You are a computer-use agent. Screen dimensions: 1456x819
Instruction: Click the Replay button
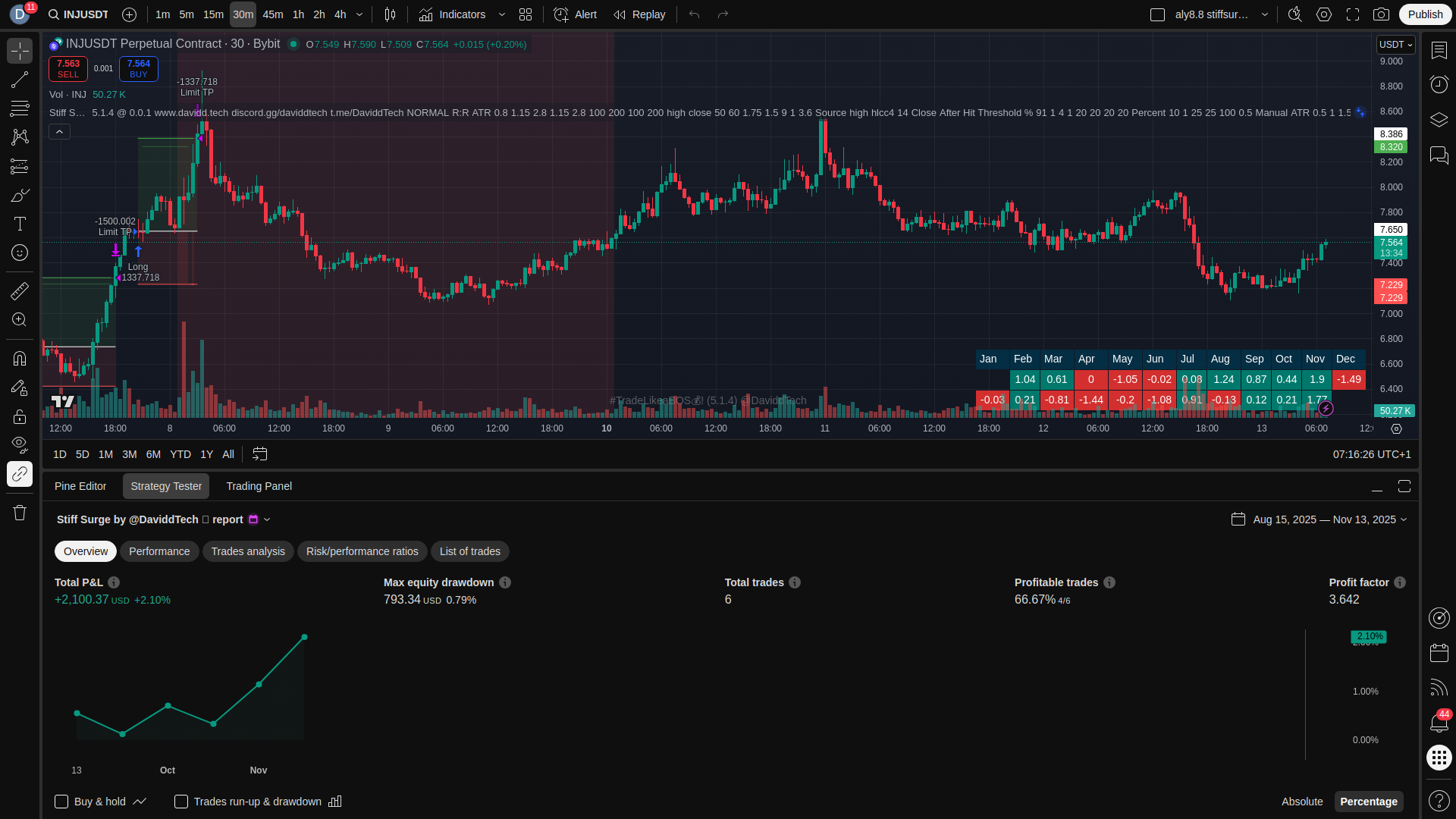click(x=639, y=14)
